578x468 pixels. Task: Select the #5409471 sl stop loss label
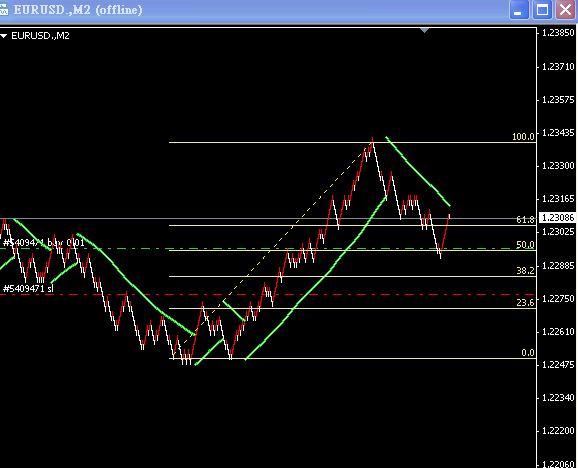coord(28,289)
